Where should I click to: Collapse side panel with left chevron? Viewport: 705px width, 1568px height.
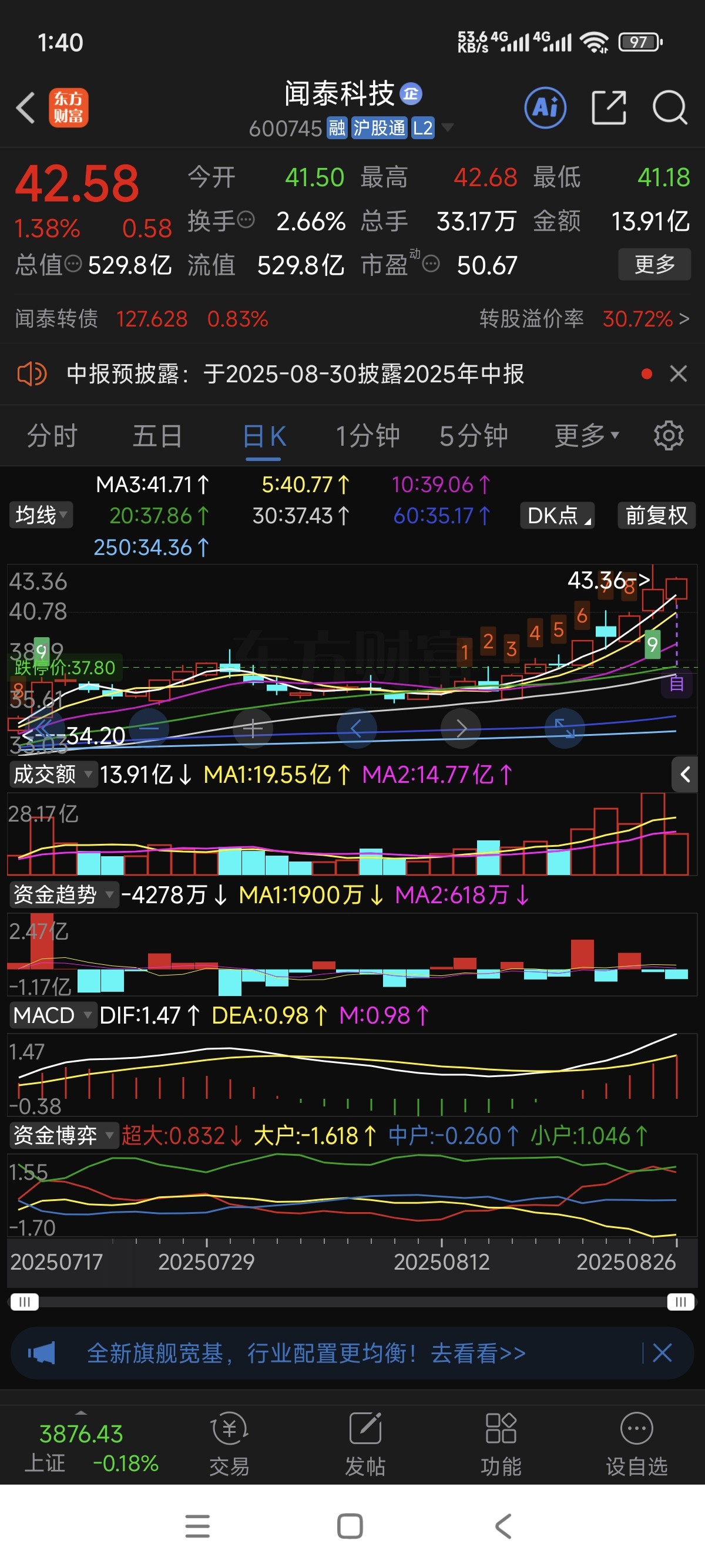pos(685,774)
